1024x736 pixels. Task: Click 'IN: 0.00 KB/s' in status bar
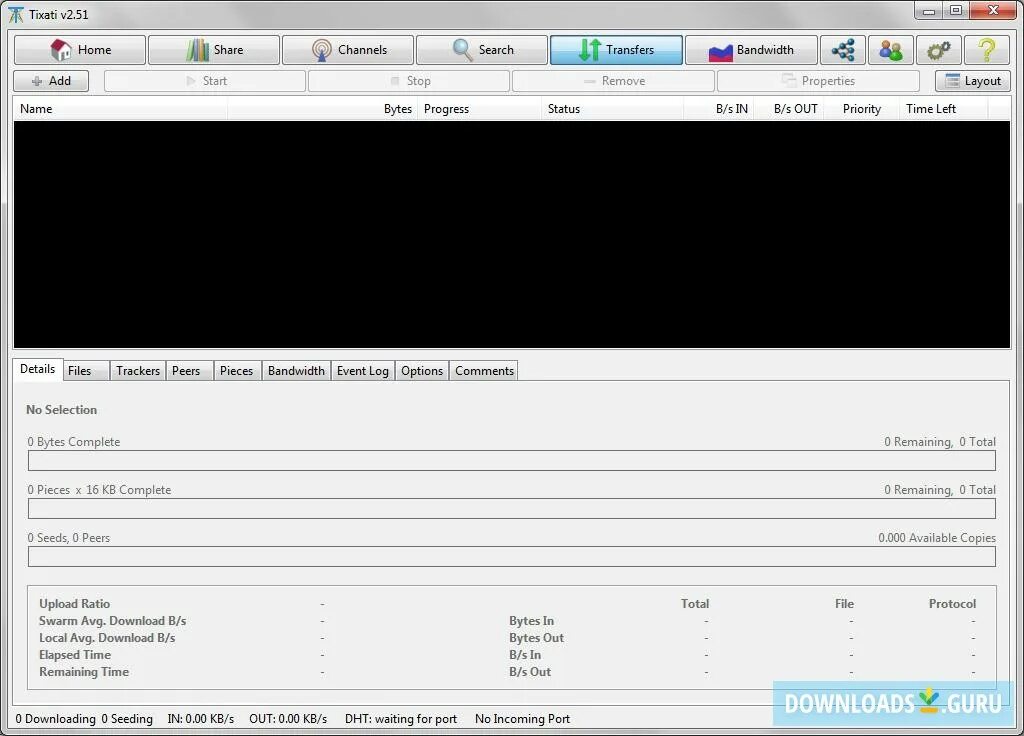201,719
